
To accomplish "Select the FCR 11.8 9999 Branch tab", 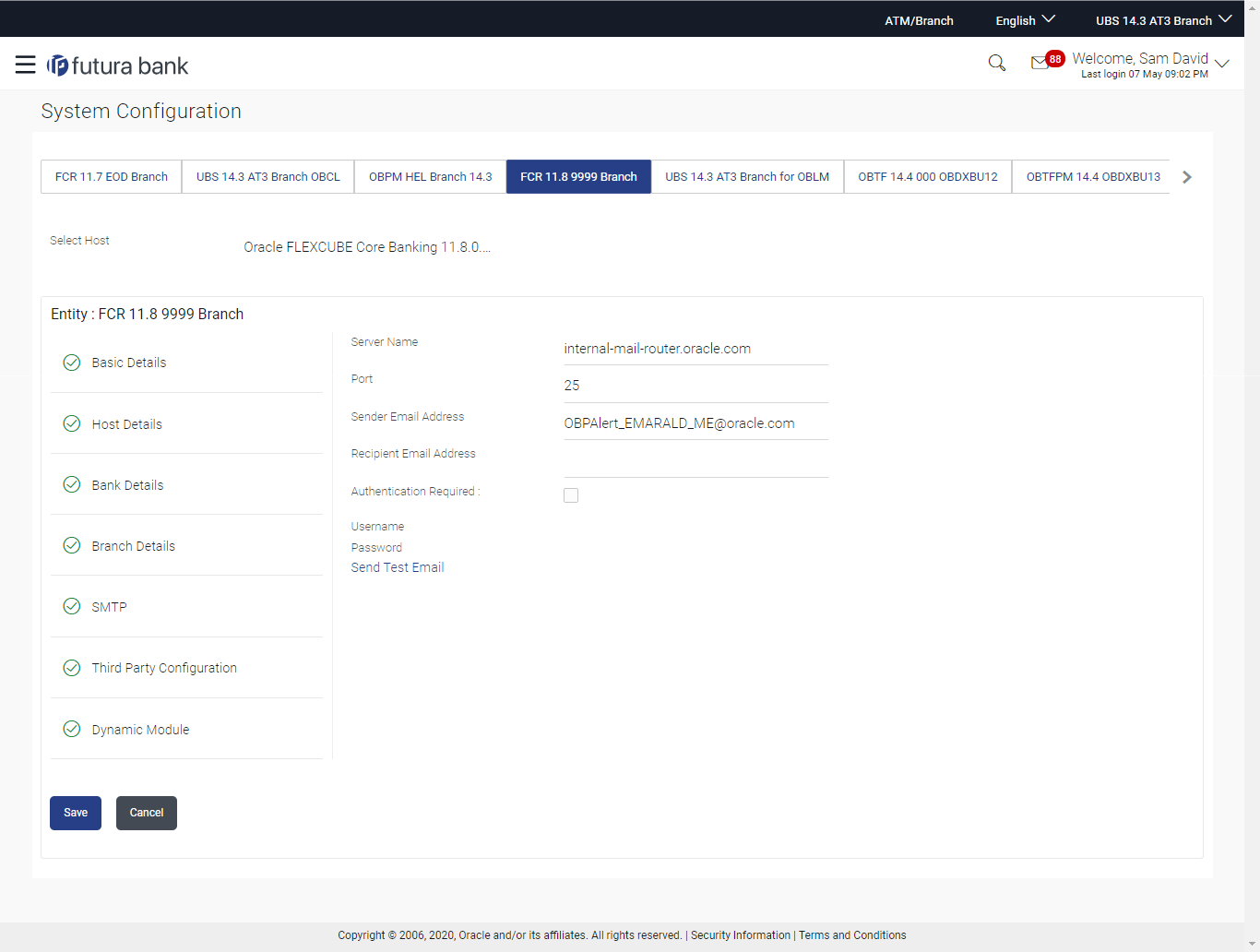I will [x=578, y=177].
